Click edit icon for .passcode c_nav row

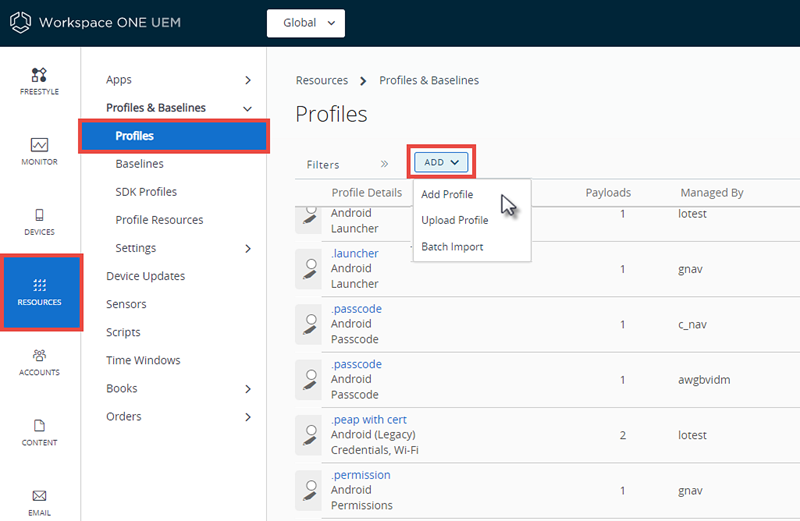click(x=309, y=325)
